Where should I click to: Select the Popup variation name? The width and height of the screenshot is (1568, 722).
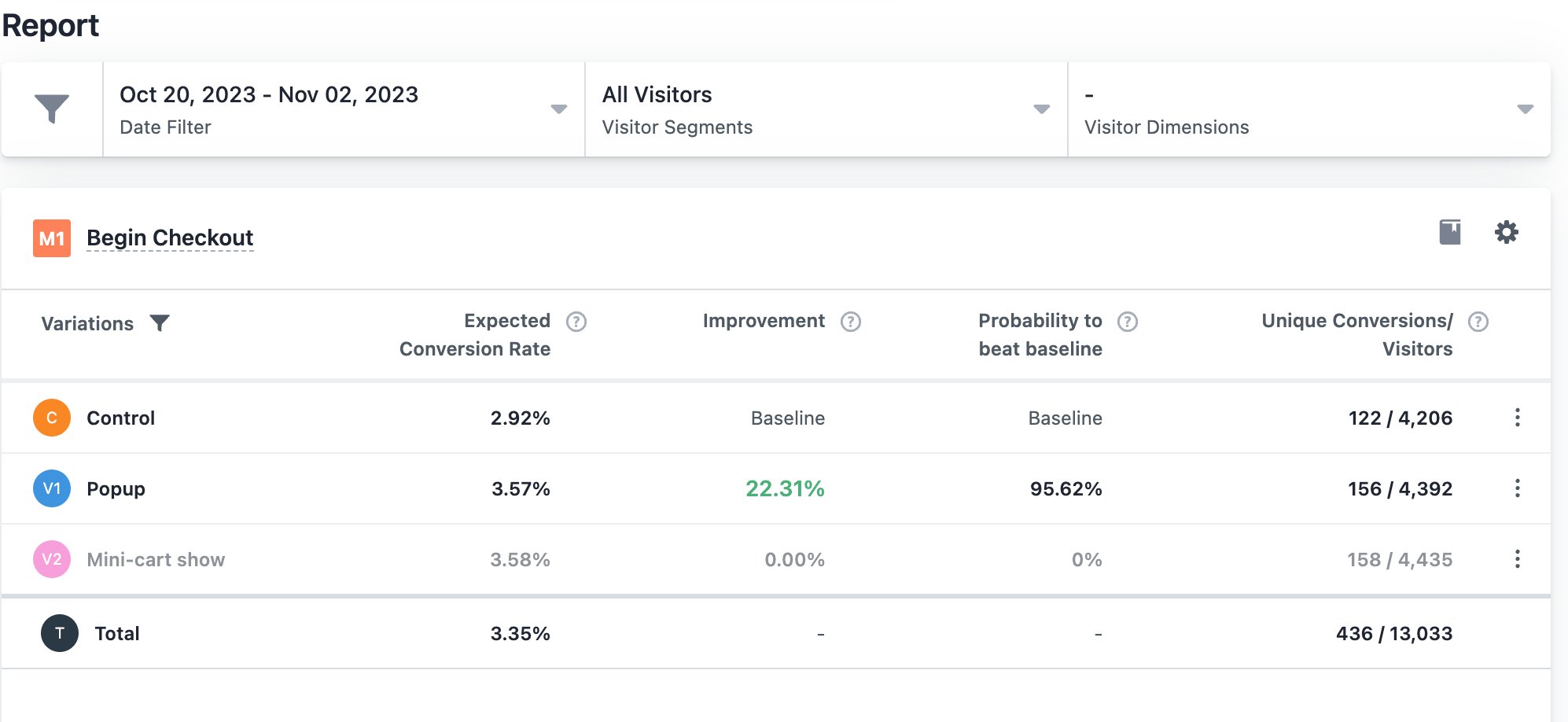(116, 488)
